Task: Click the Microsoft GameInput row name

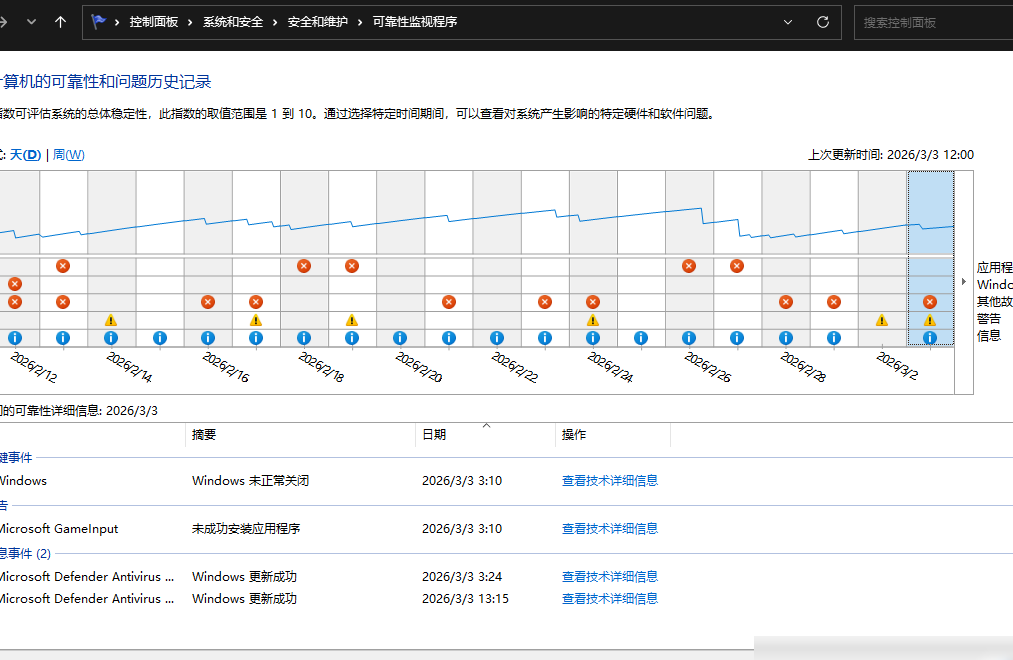Action: point(59,528)
